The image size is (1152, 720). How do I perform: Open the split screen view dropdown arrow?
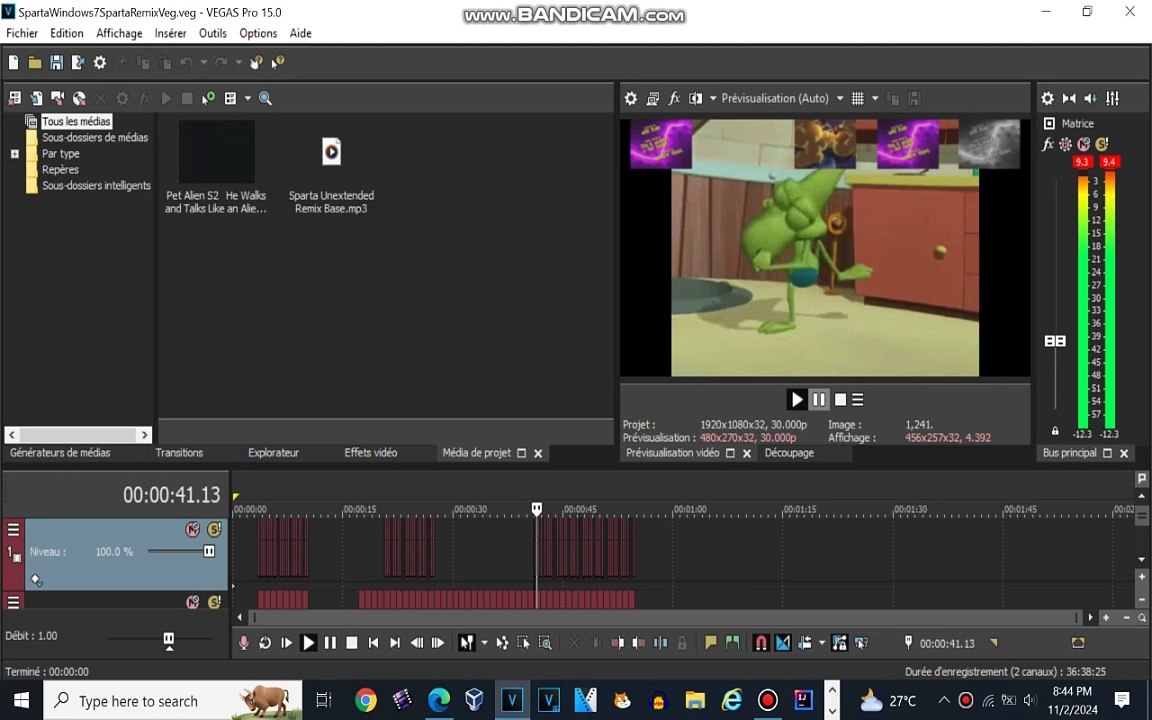pos(712,98)
